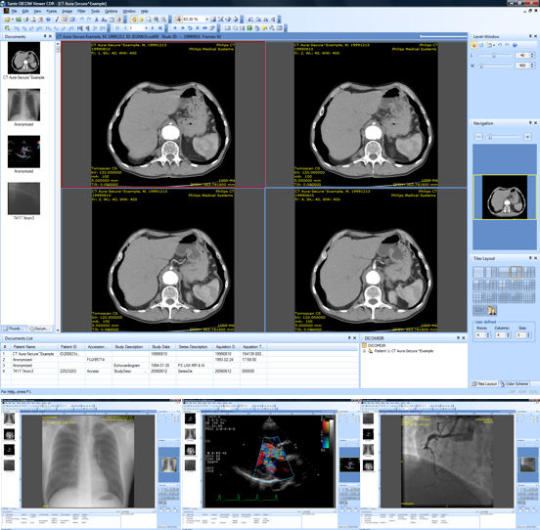The image size is (540, 530).
Task: Toggle auto-hide pin on the Documents List panel
Action: [x=349, y=338]
